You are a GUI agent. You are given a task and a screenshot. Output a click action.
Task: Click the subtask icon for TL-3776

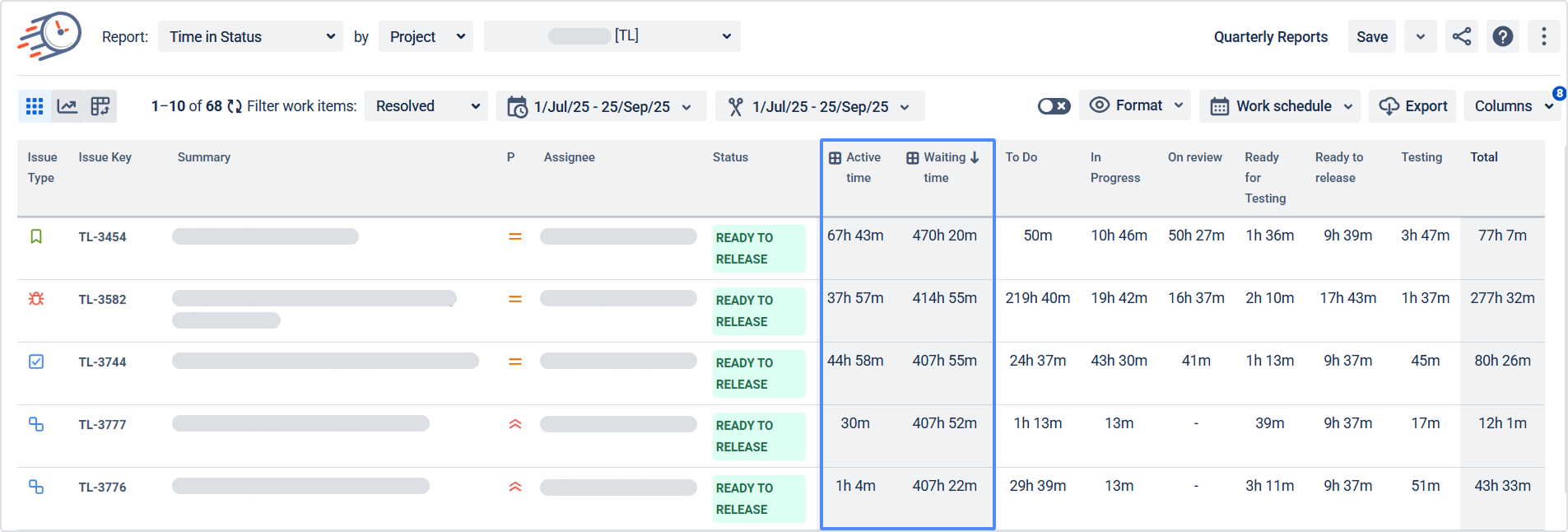pyautogui.click(x=36, y=487)
